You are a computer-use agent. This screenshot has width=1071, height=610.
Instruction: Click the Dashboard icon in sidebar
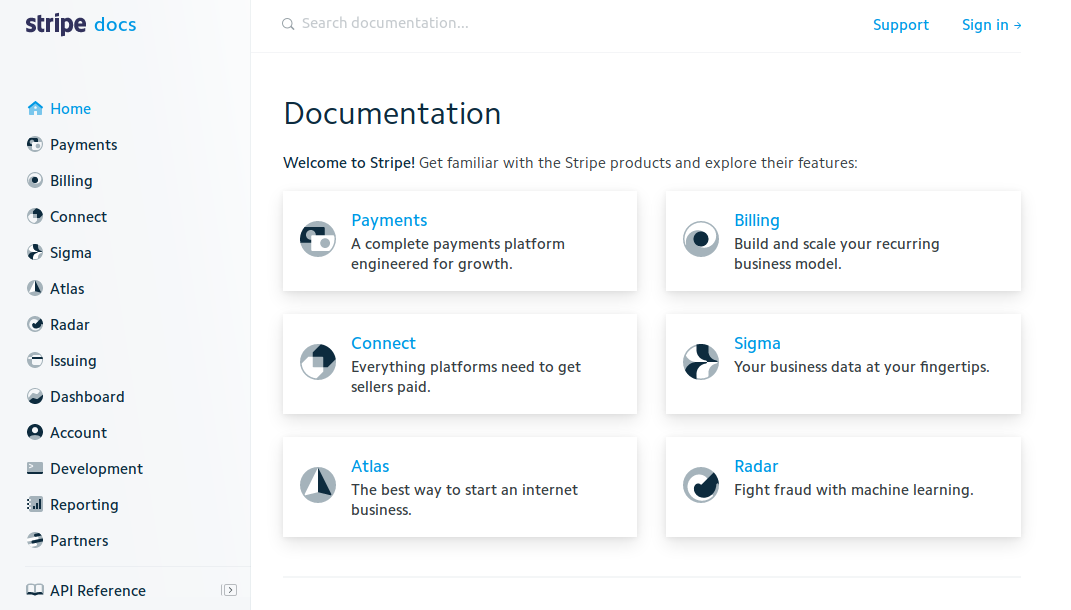[x=35, y=396]
